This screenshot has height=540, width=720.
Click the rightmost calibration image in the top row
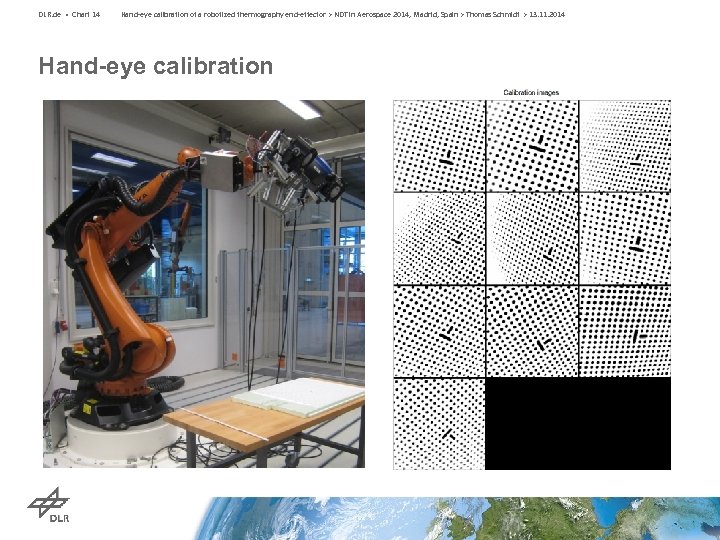[625, 146]
